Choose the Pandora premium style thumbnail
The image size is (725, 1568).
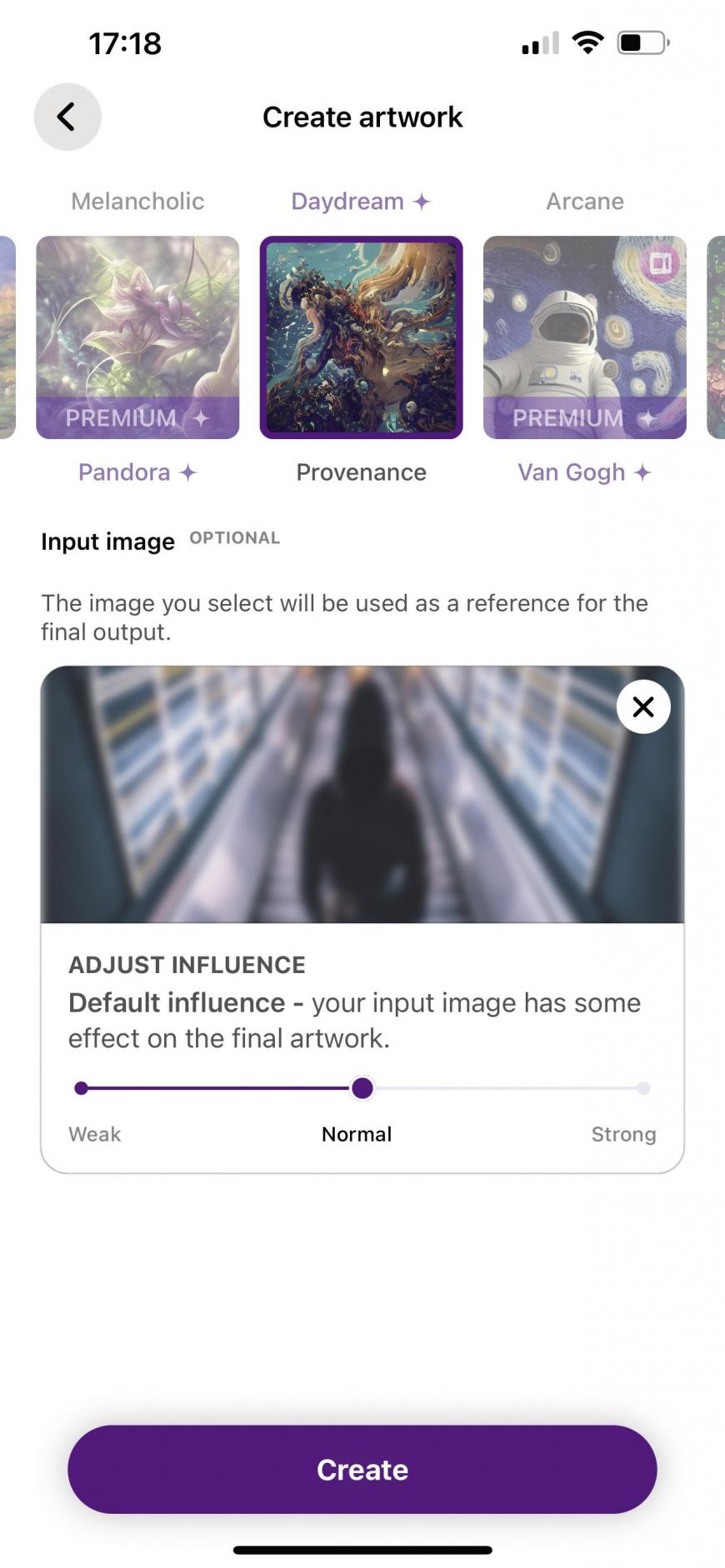click(x=137, y=337)
